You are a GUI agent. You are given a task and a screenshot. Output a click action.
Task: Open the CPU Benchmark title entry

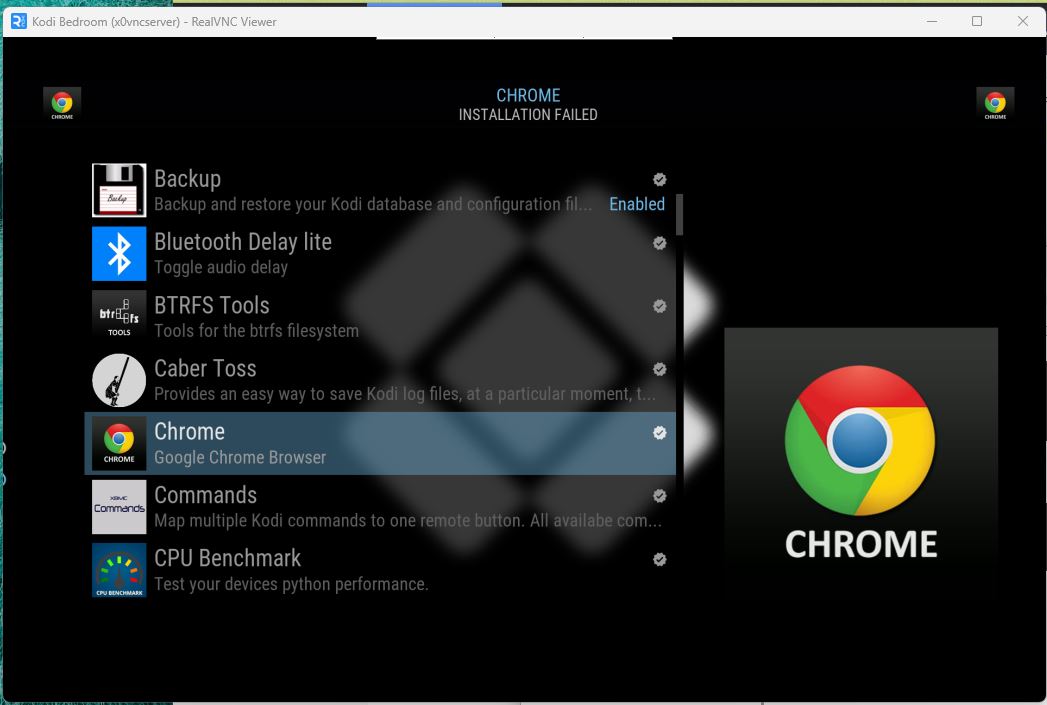228,558
